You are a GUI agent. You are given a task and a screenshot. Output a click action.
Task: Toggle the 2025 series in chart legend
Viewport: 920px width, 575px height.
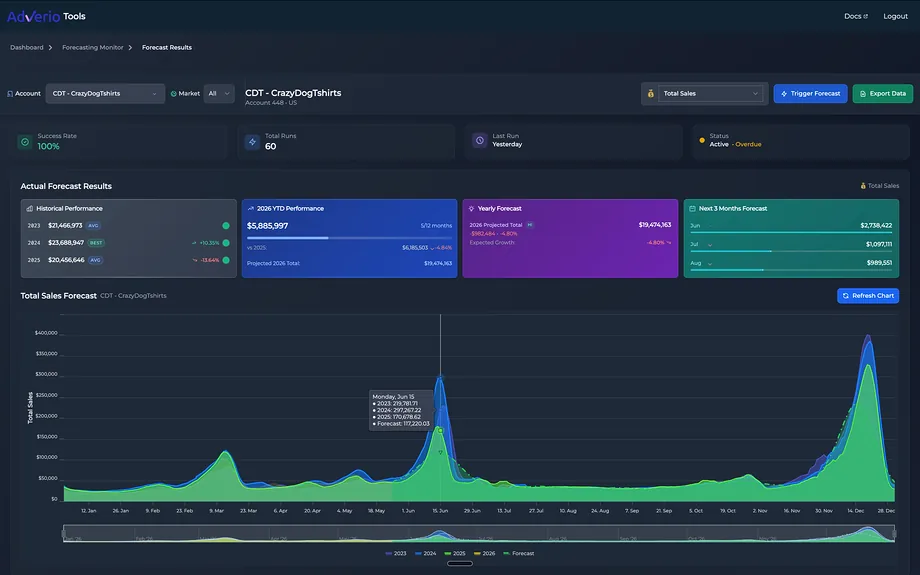coord(455,553)
